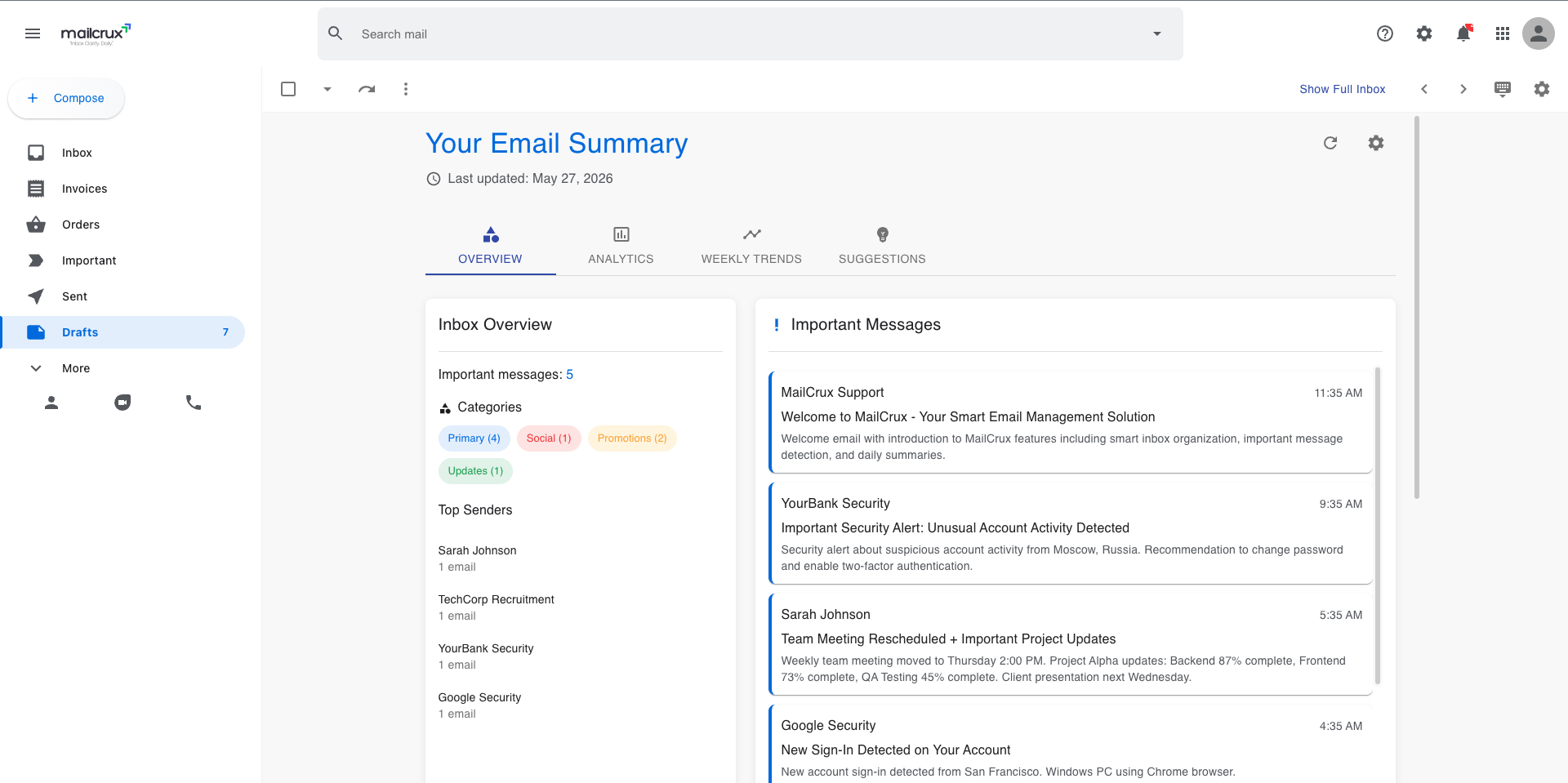Click Sarah Johnson in Top Senders
The height and width of the screenshot is (783, 1568).
[x=477, y=550]
